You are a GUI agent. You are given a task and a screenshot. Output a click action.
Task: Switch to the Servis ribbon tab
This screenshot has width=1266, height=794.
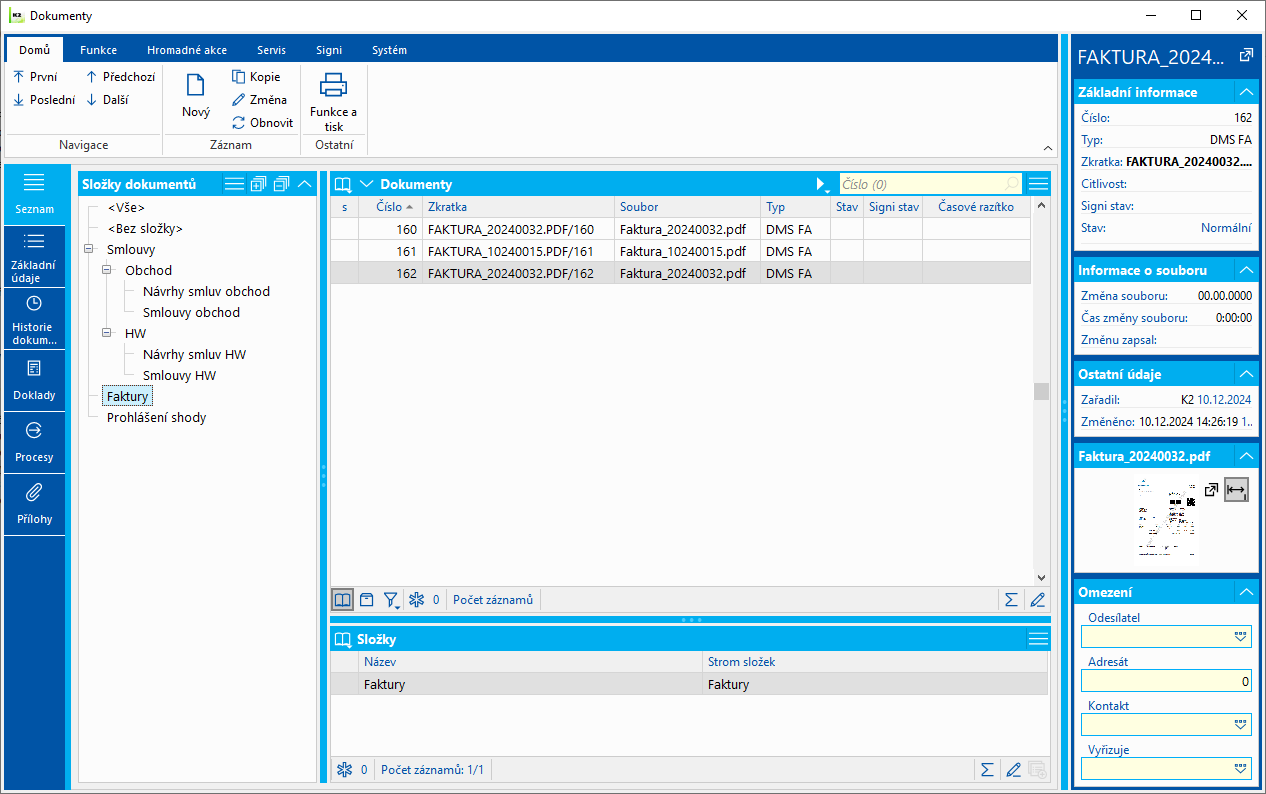271,50
